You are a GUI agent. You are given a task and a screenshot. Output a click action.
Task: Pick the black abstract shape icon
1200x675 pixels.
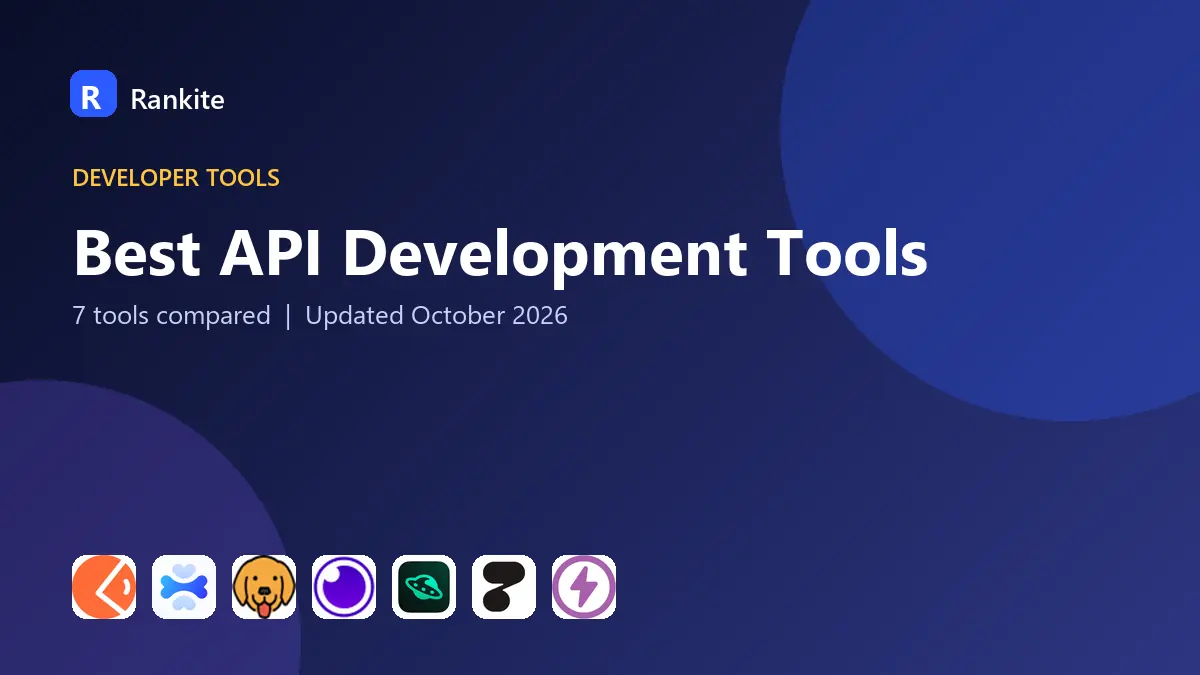[x=504, y=587]
